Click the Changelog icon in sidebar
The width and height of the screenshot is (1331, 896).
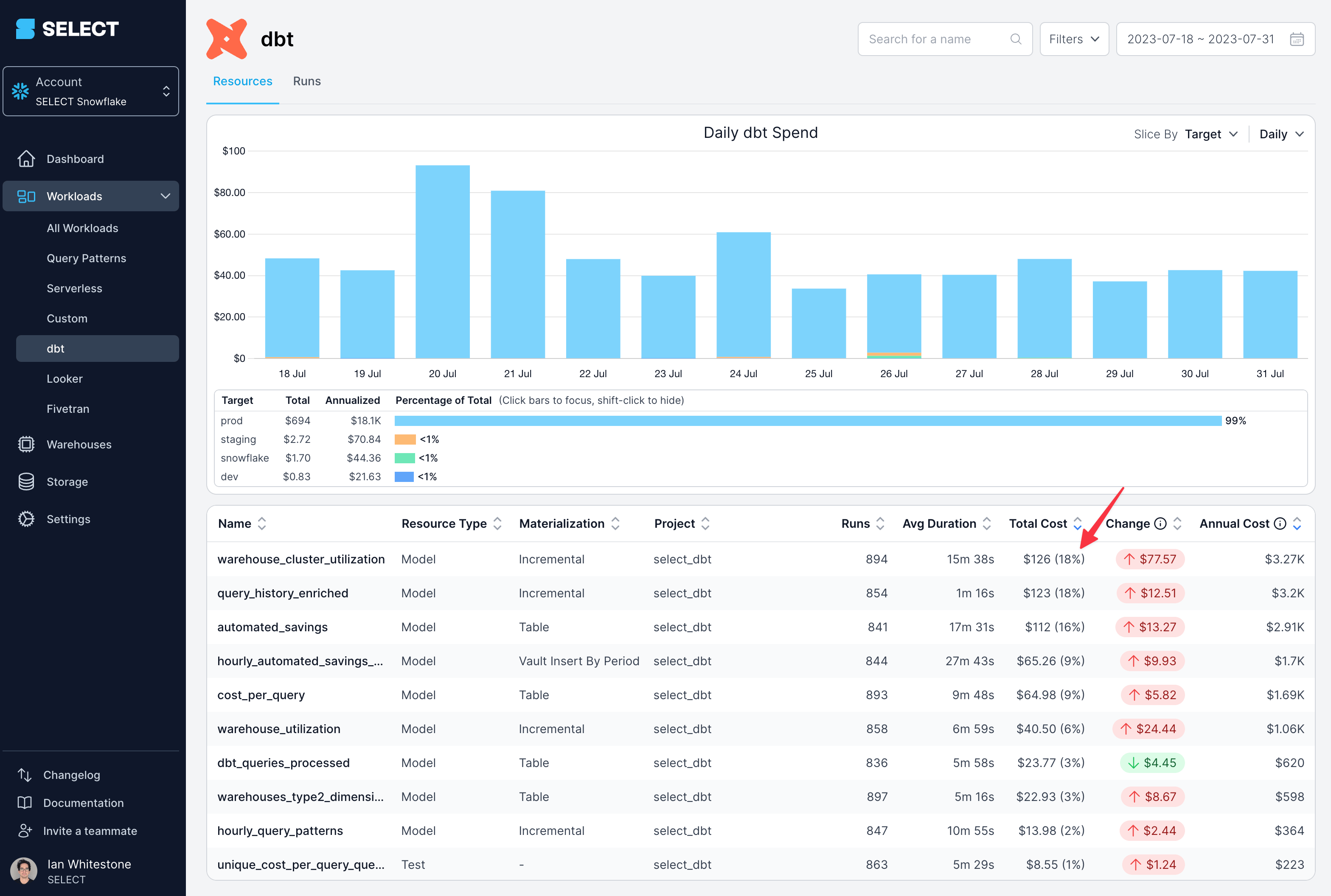point(25,774)
